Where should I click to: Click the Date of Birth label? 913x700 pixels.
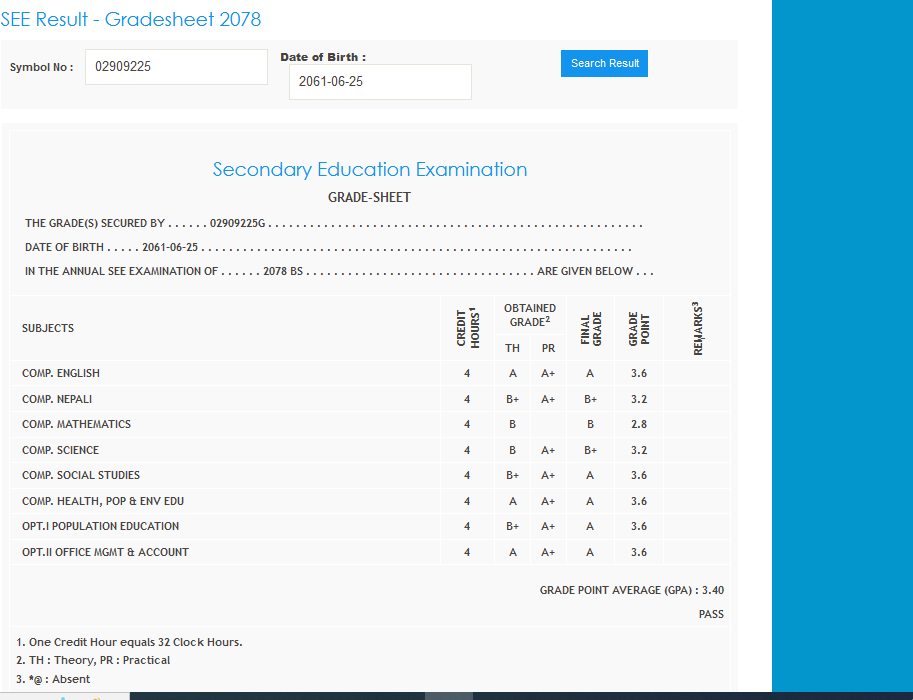pyautogui.click(x=323, y=57)
